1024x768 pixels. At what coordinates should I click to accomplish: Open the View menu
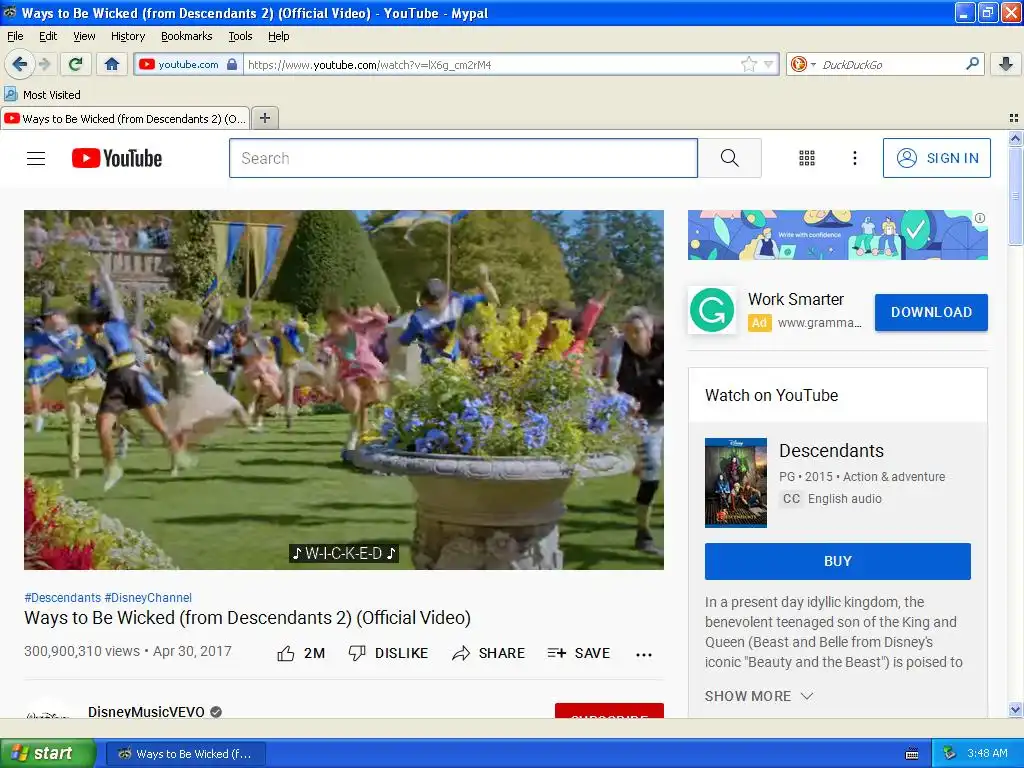click(x=84, y=36)
